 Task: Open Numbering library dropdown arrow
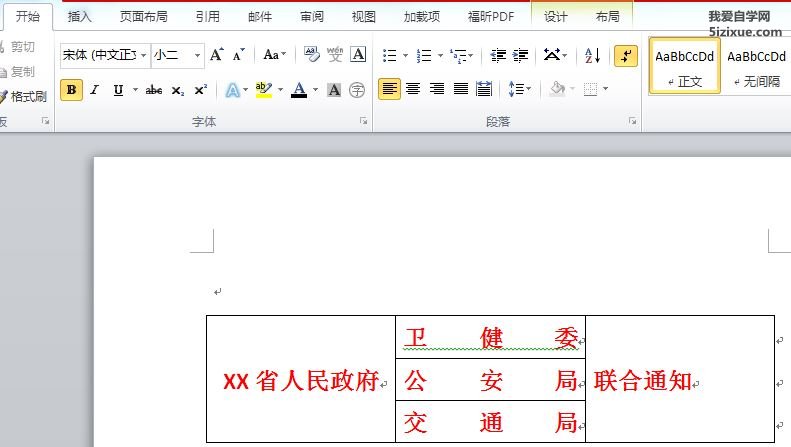coord(440,55)
